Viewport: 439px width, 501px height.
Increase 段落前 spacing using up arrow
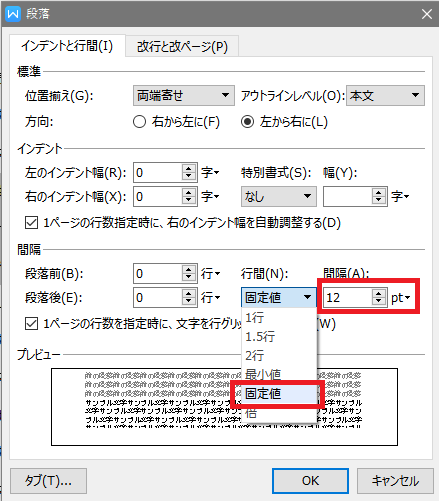coord(189,269)
